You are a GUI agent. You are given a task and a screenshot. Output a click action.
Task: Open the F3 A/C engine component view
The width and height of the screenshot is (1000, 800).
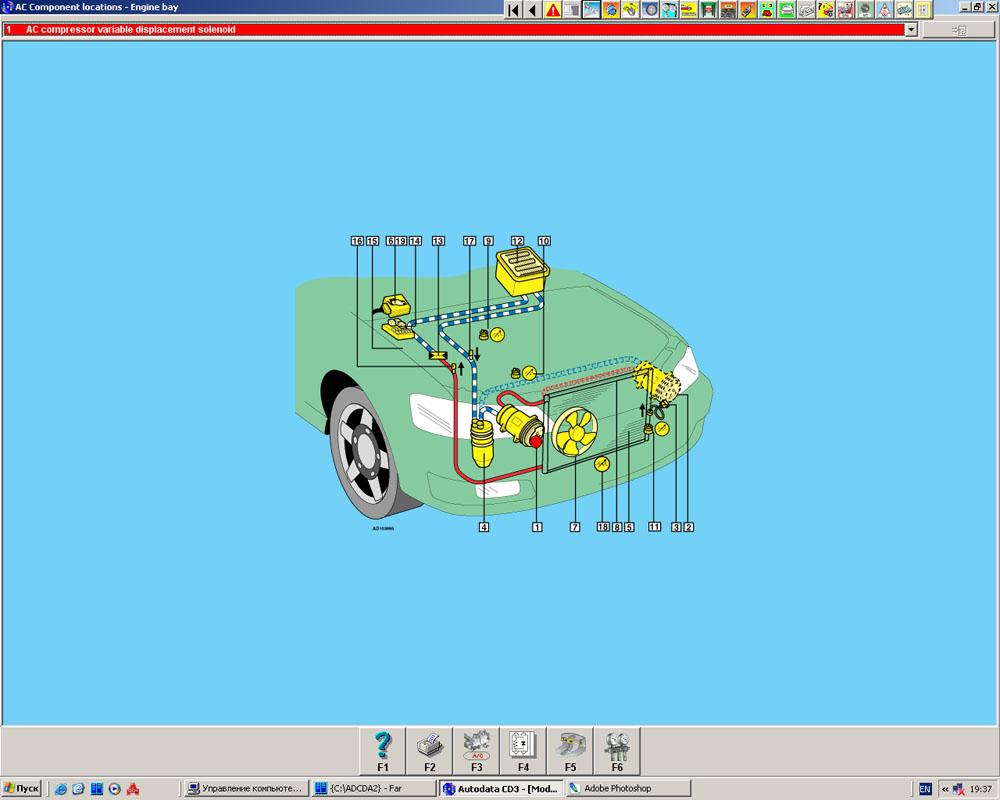476,751
